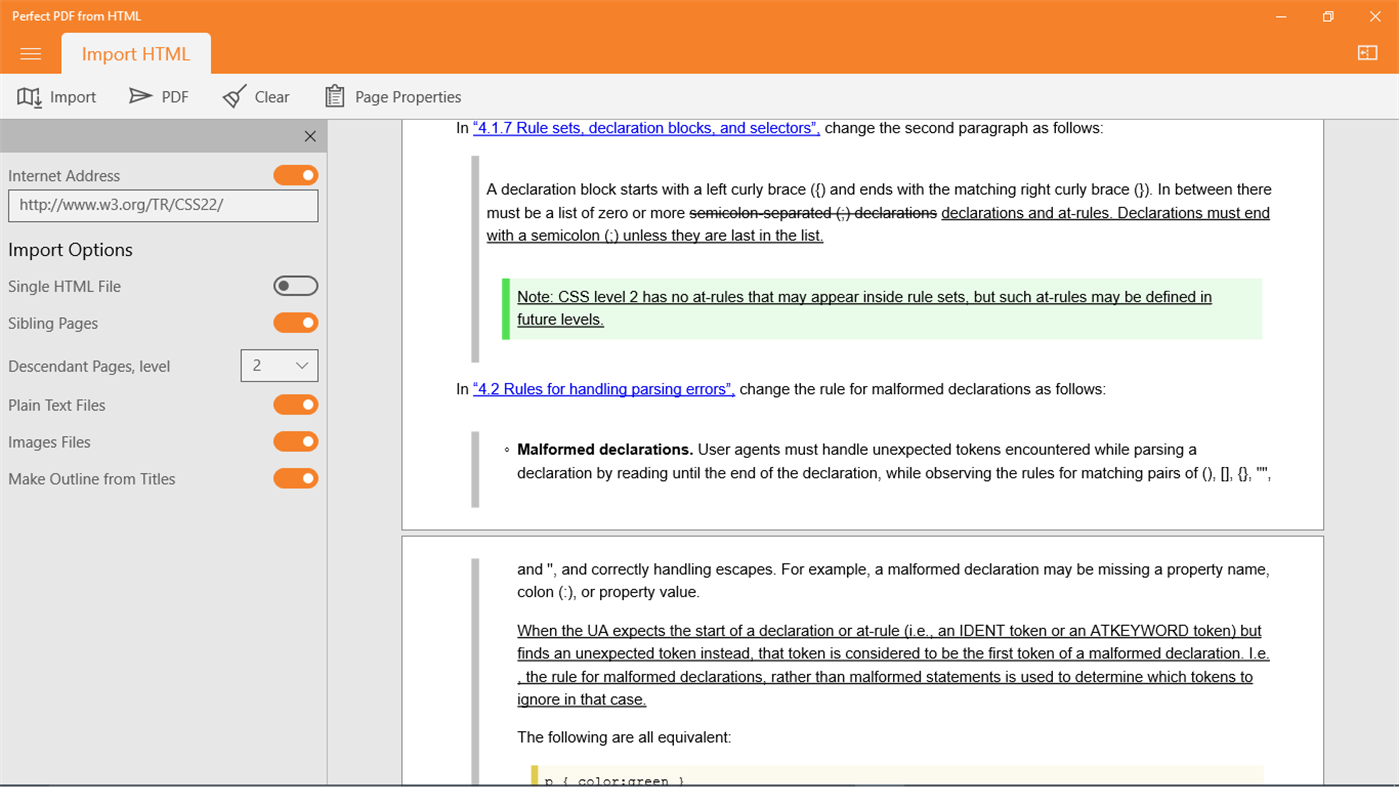This screenshot has width=1399, height=787.
Task: Click Import text label in toolbar
Action: pos(73,96)
